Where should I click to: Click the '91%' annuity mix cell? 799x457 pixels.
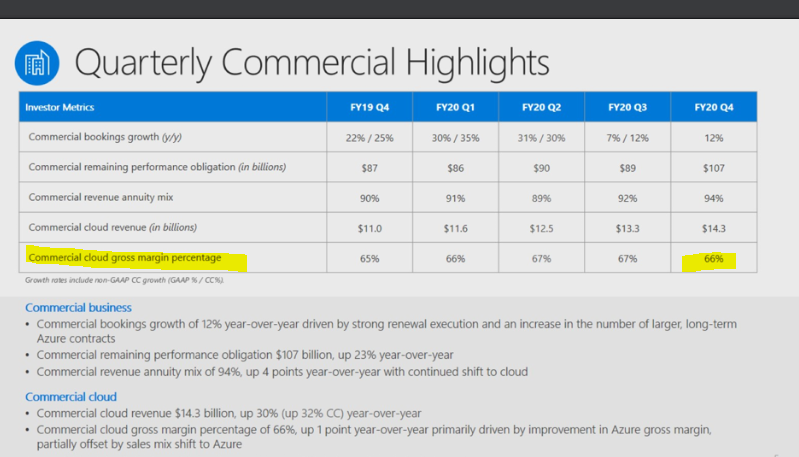point(455,198)
